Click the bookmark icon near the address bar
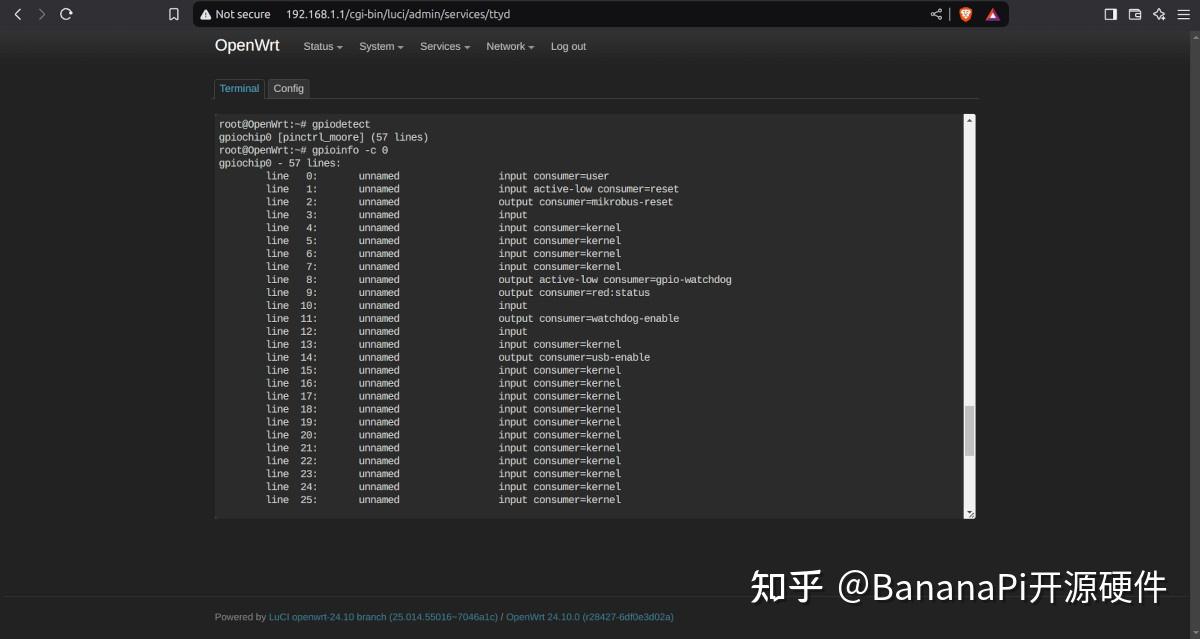The width and height of the screenshot is (1200, 639). (174, 14)
